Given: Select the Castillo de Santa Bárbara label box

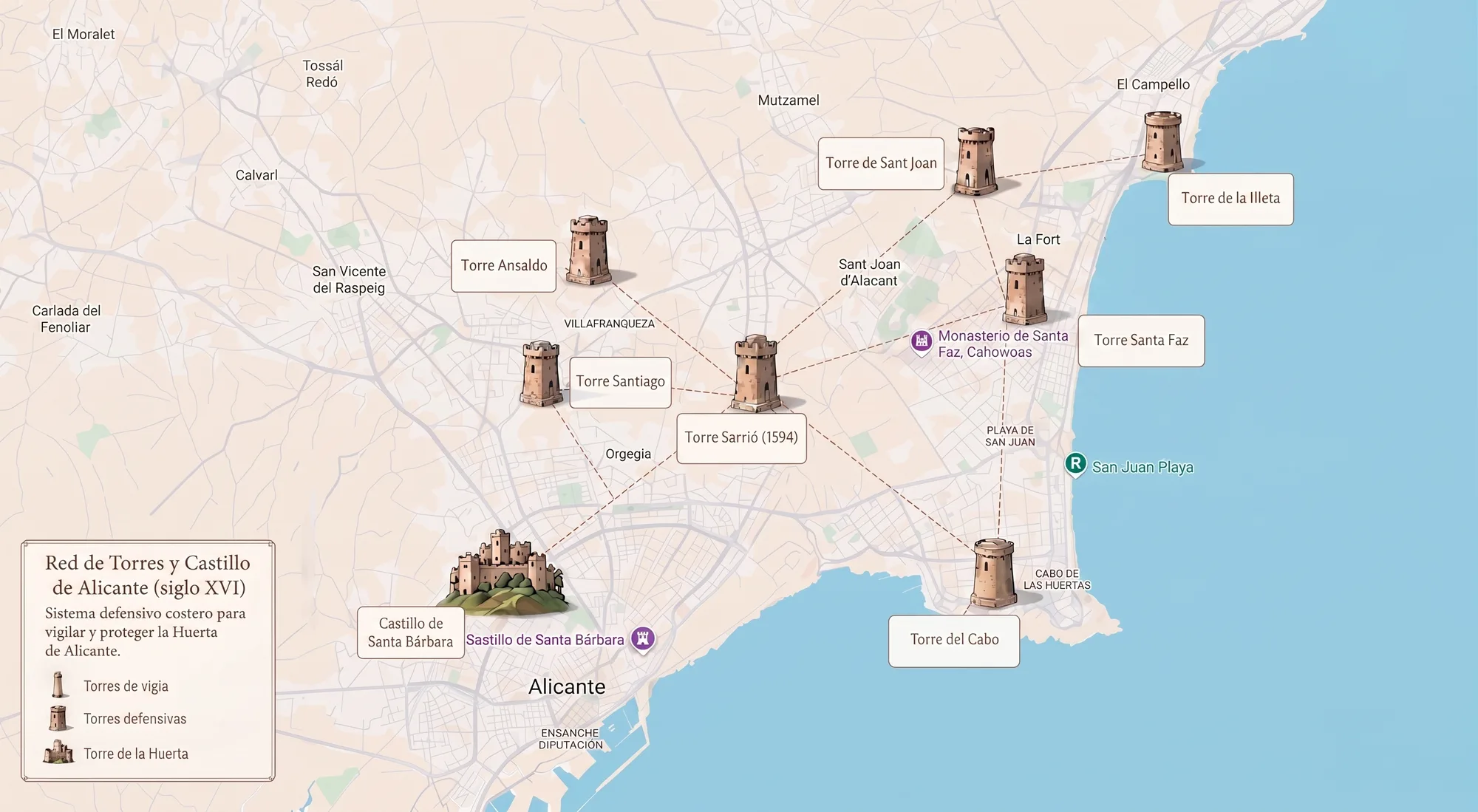Looking at the screenshot, I should (x=411, y=632).
